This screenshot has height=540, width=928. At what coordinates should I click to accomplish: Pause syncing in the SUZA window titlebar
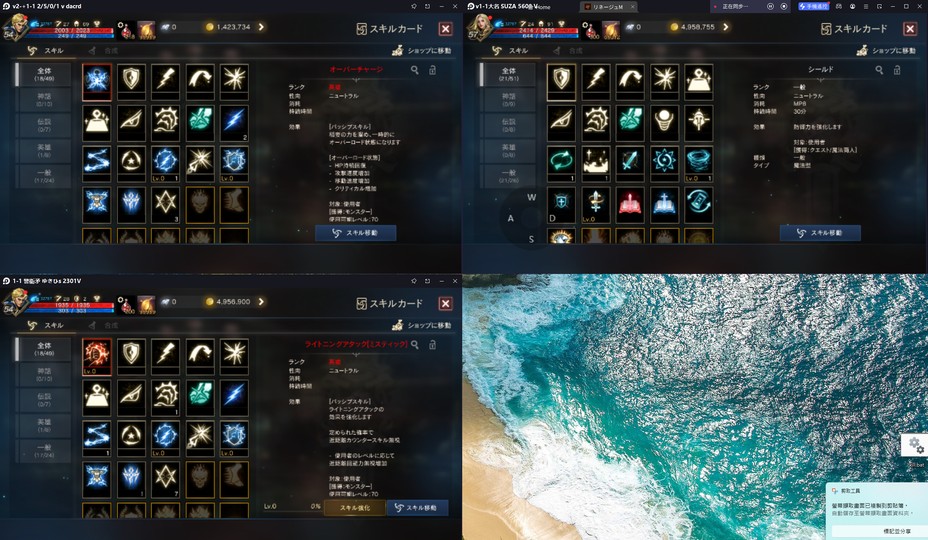tap(771, 7)
